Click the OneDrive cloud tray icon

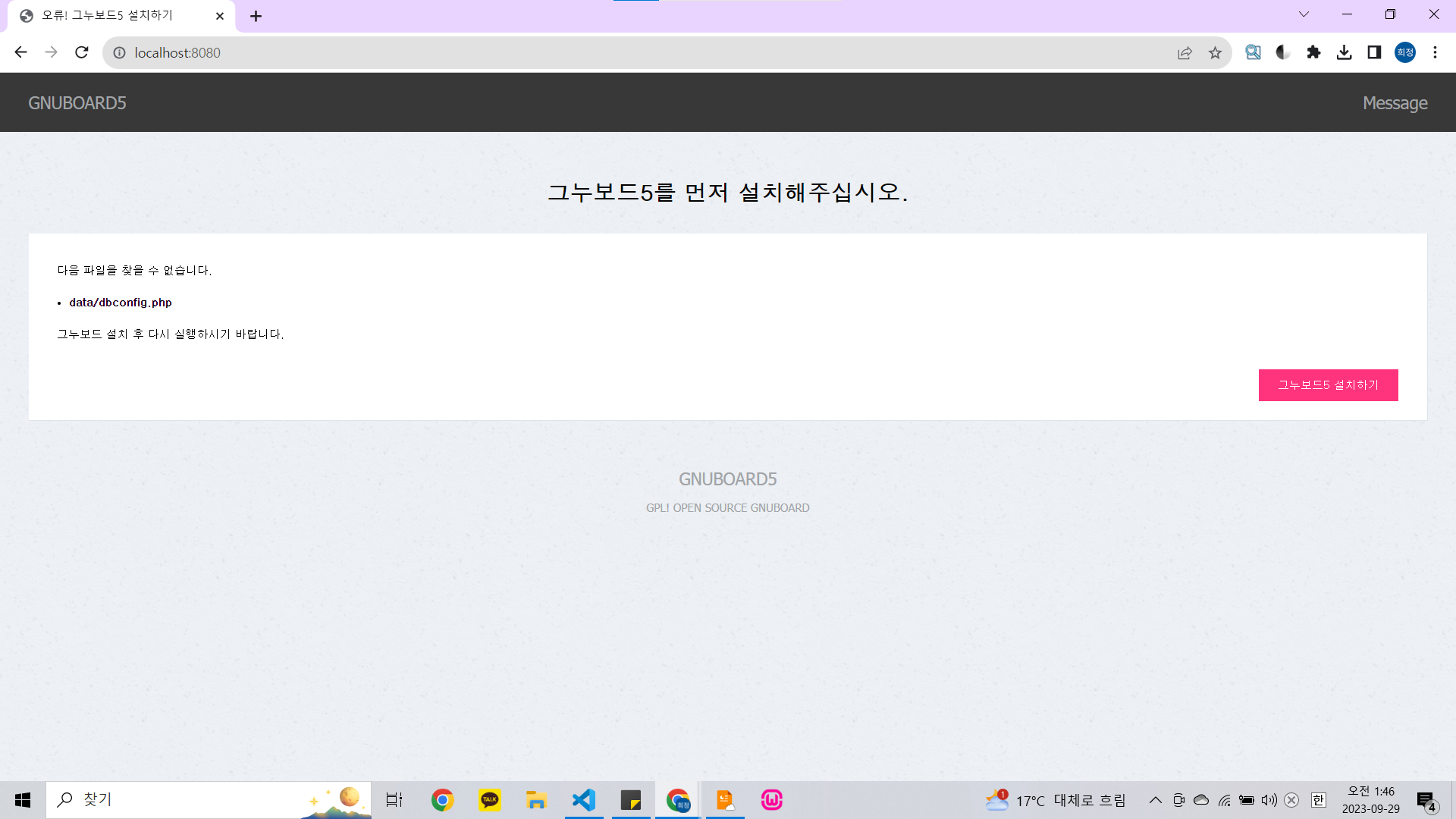click(1201, 800)
